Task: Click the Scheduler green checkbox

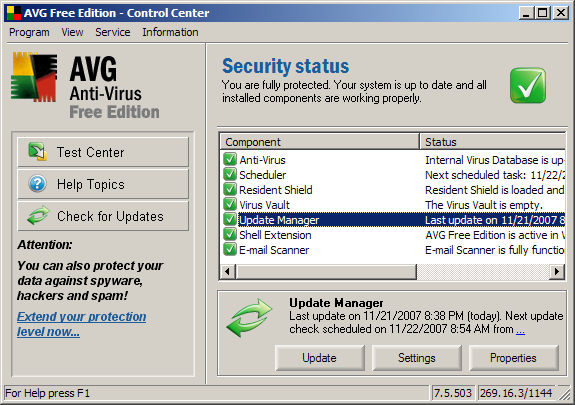Action: pos(230,174)
